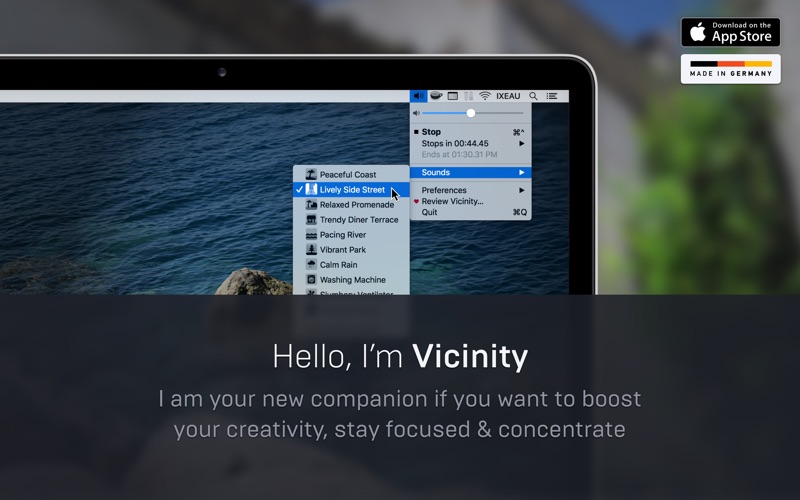Switch sound to Relaxed Promenade
Image resolution: width=800 pixels, height=500 pixels.
[356, 205]
